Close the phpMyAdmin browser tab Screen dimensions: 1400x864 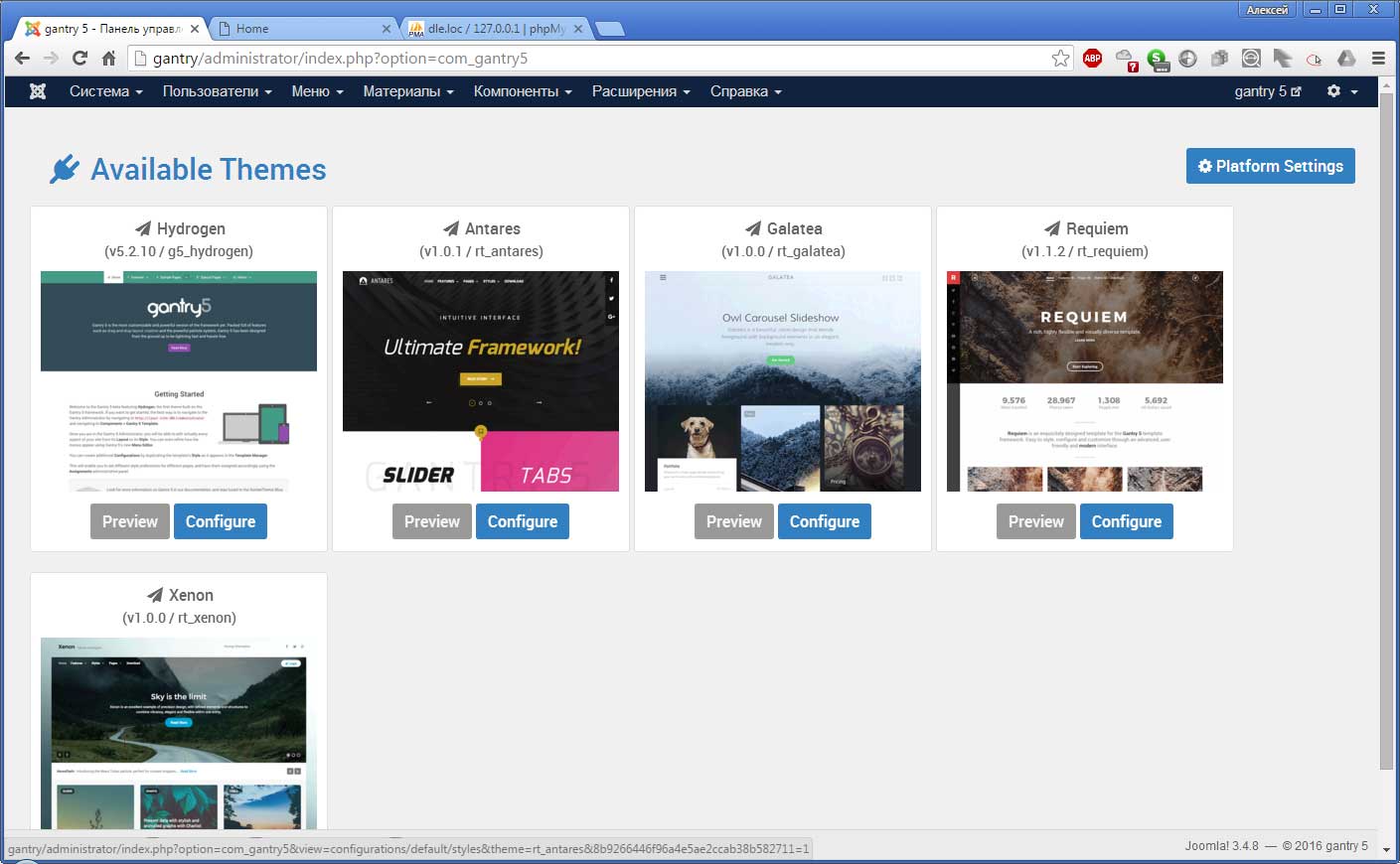coord(577,29)
